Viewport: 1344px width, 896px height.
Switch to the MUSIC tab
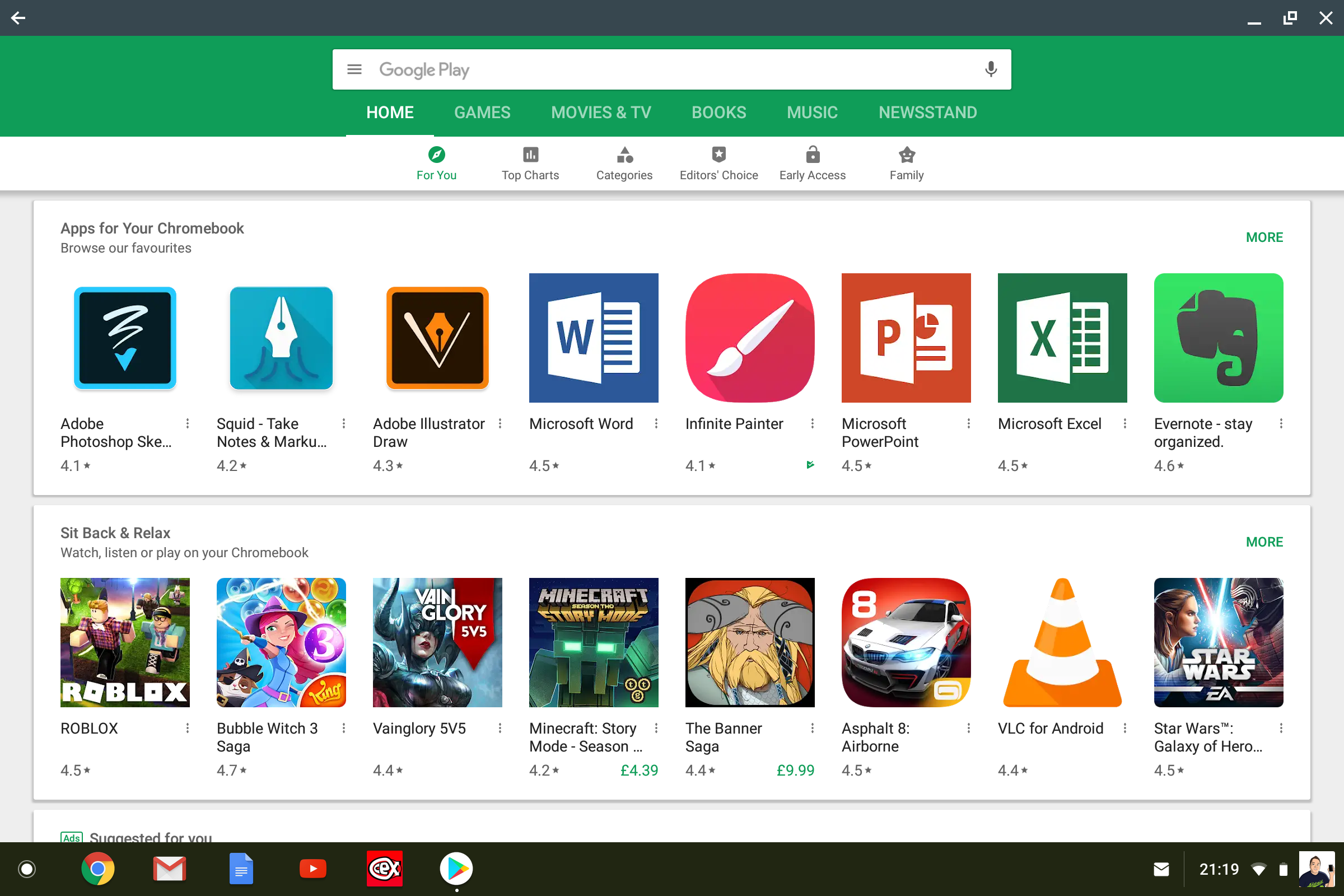[812, 113]
